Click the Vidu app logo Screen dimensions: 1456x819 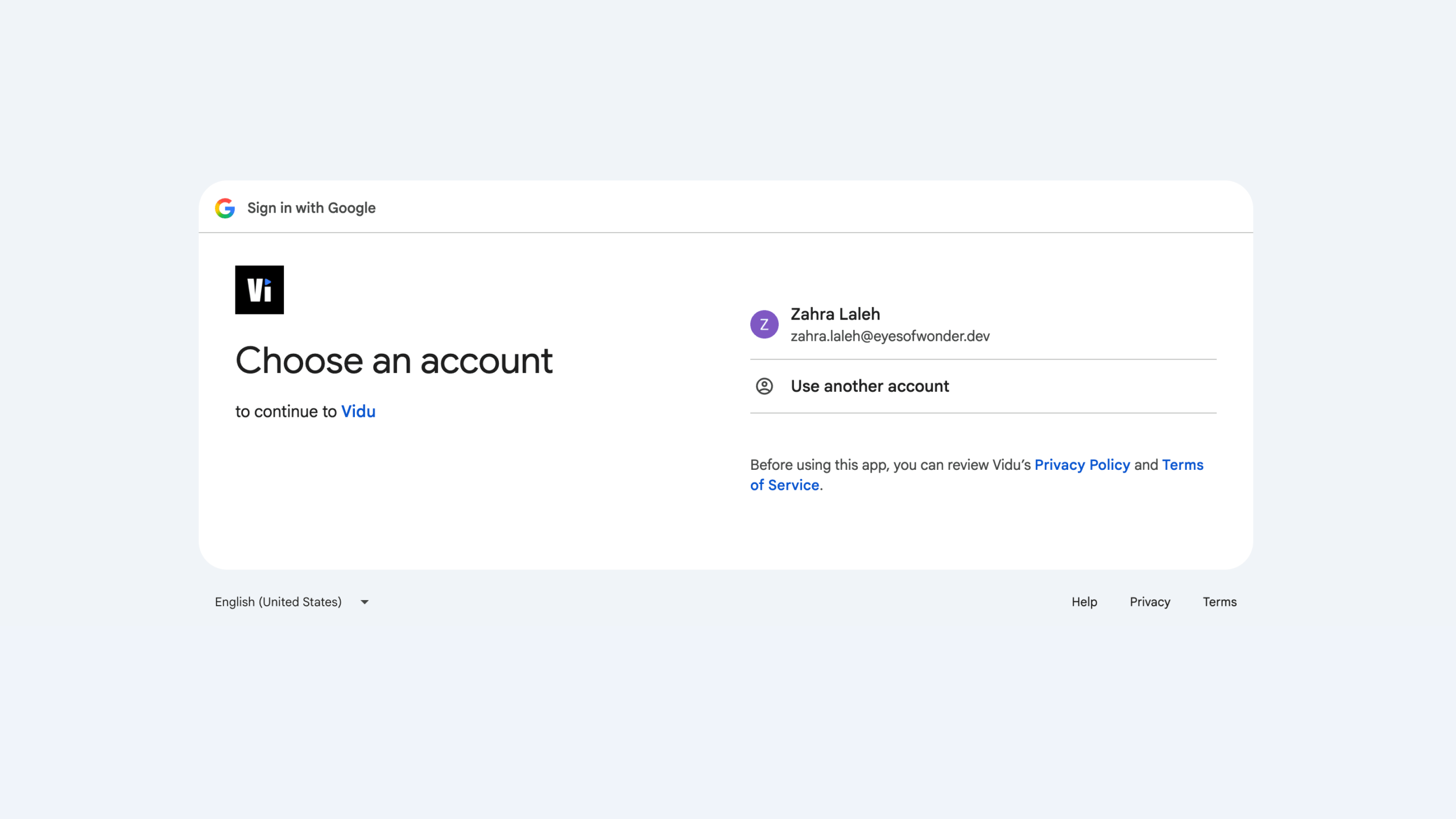click(259, 289)
